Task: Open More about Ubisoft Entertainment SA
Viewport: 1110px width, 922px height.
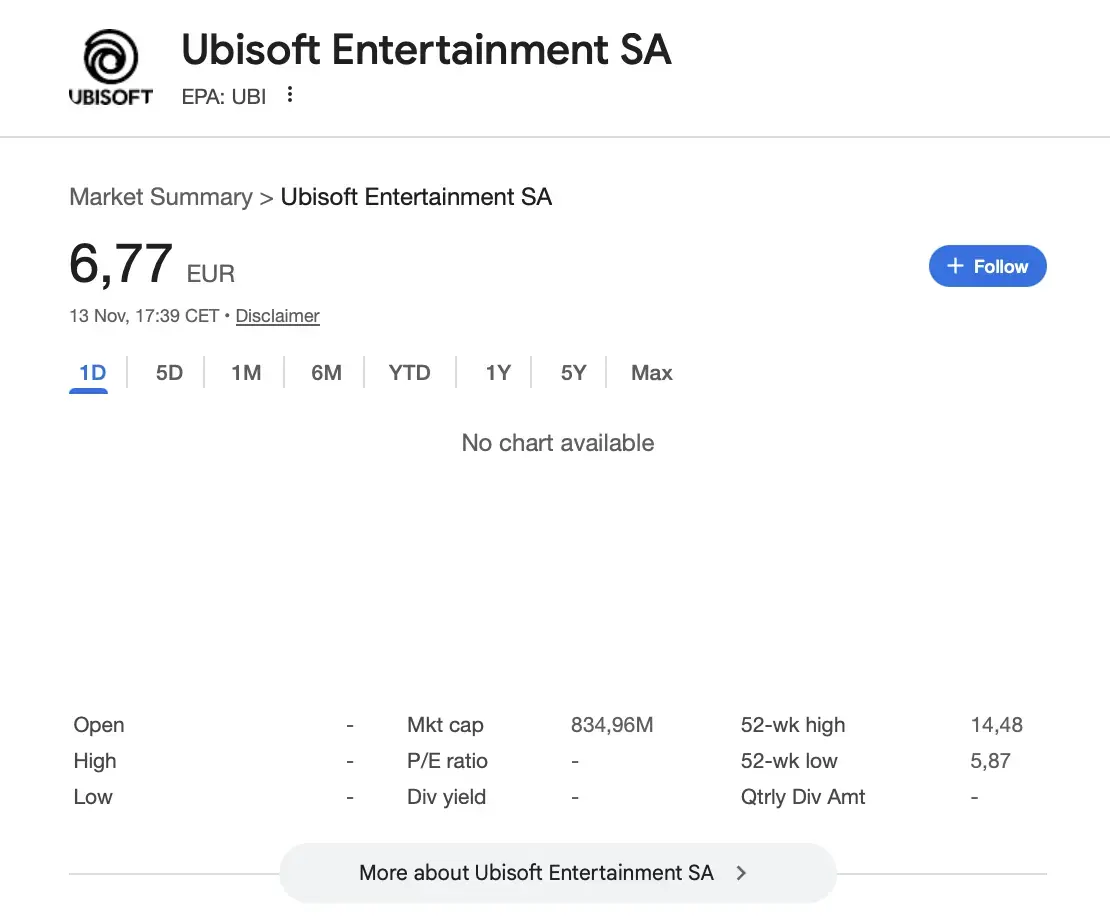Action: pyautogui.click(x=536, y=872)
